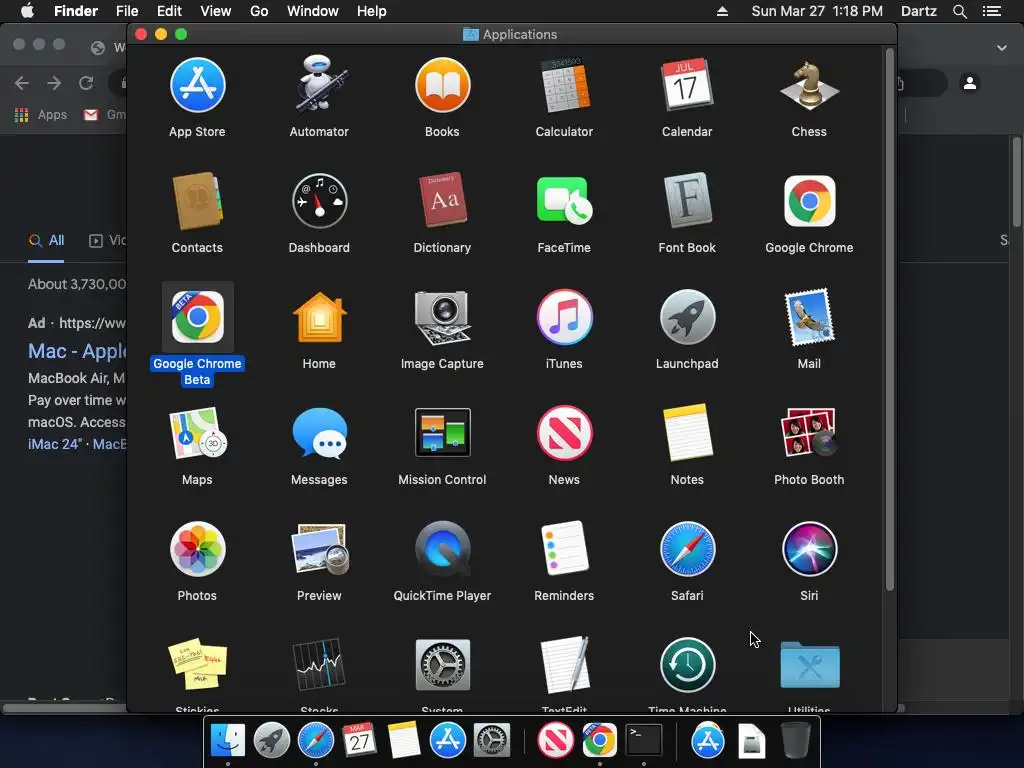
Task: Select the Preview app icon
Action: click(319, 549)
